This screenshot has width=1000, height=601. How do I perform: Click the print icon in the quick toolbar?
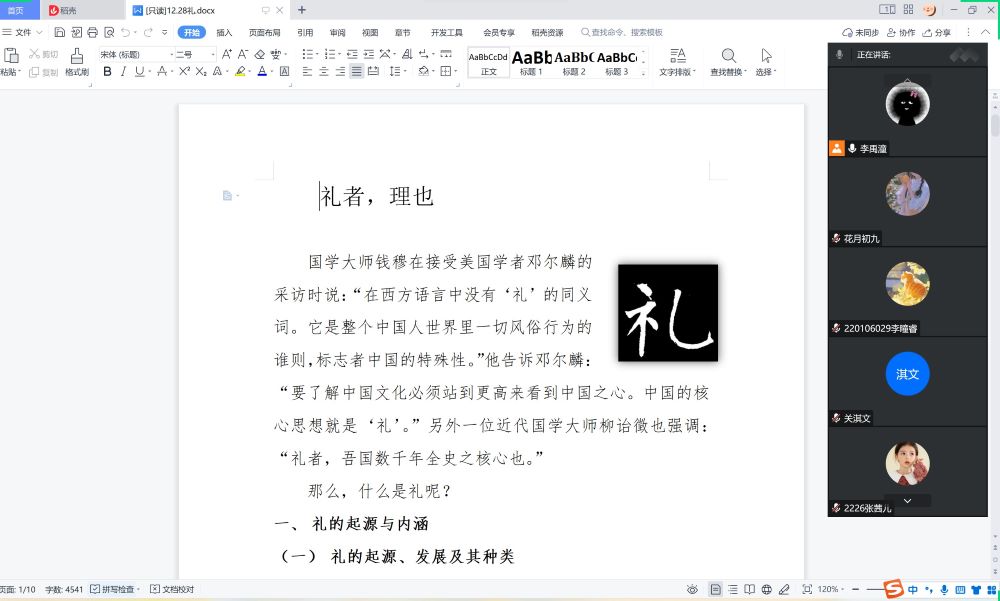click(x=92, y=33)
